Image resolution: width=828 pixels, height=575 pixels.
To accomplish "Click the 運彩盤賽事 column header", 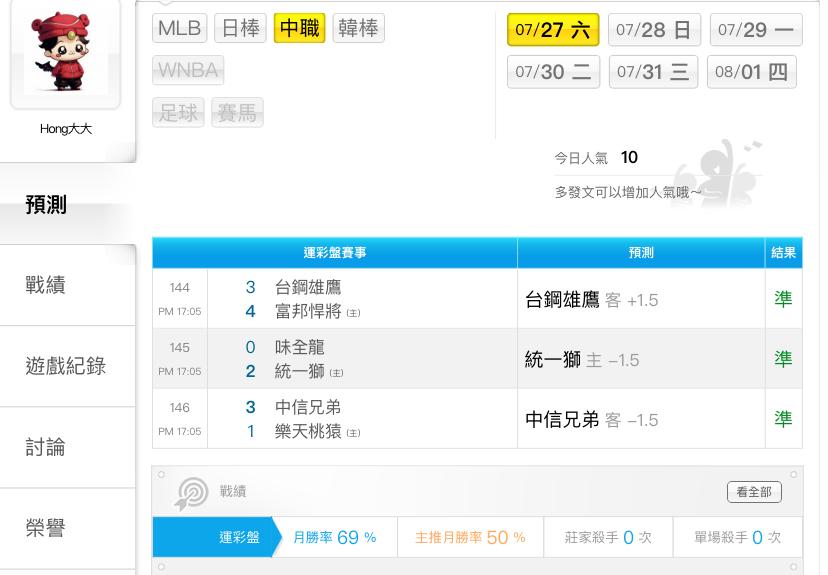I will (335, 253).
